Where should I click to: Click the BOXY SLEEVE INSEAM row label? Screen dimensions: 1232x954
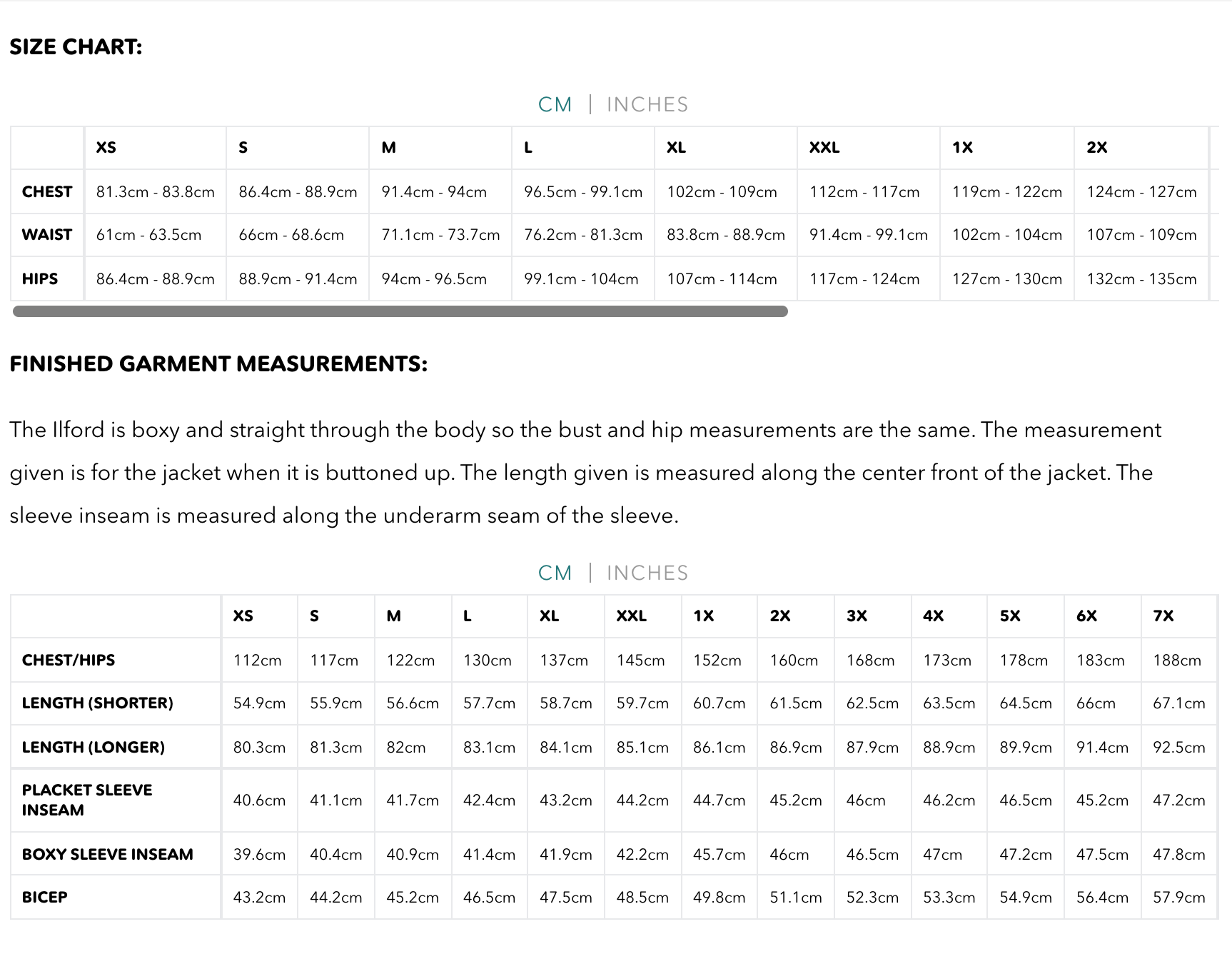point(108,855)
